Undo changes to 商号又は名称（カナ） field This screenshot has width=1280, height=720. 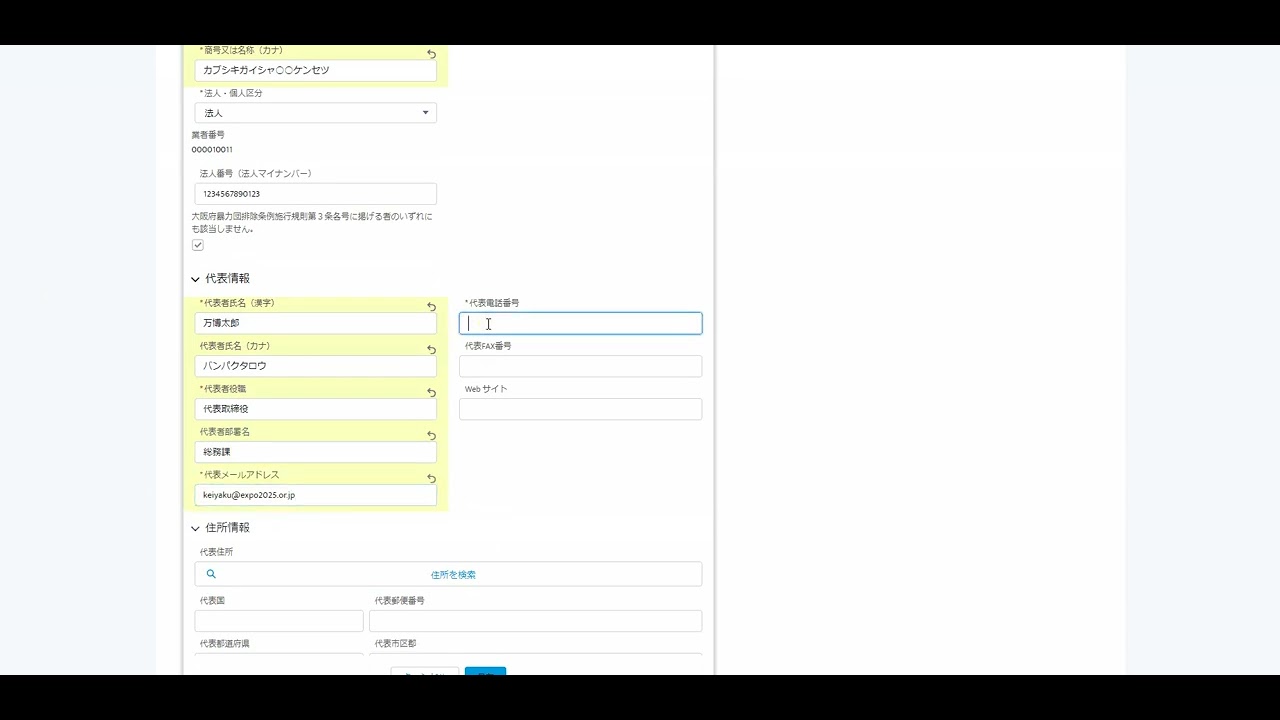[432, 54]
